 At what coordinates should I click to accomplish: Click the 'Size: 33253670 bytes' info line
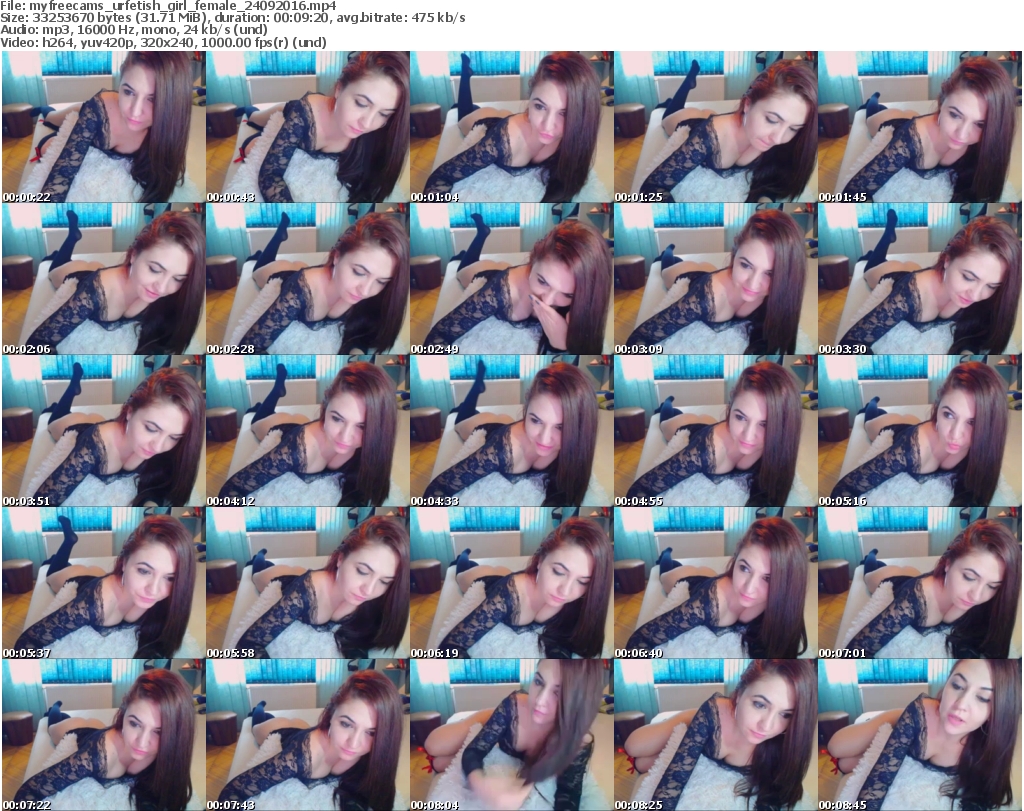coord(232,18)
